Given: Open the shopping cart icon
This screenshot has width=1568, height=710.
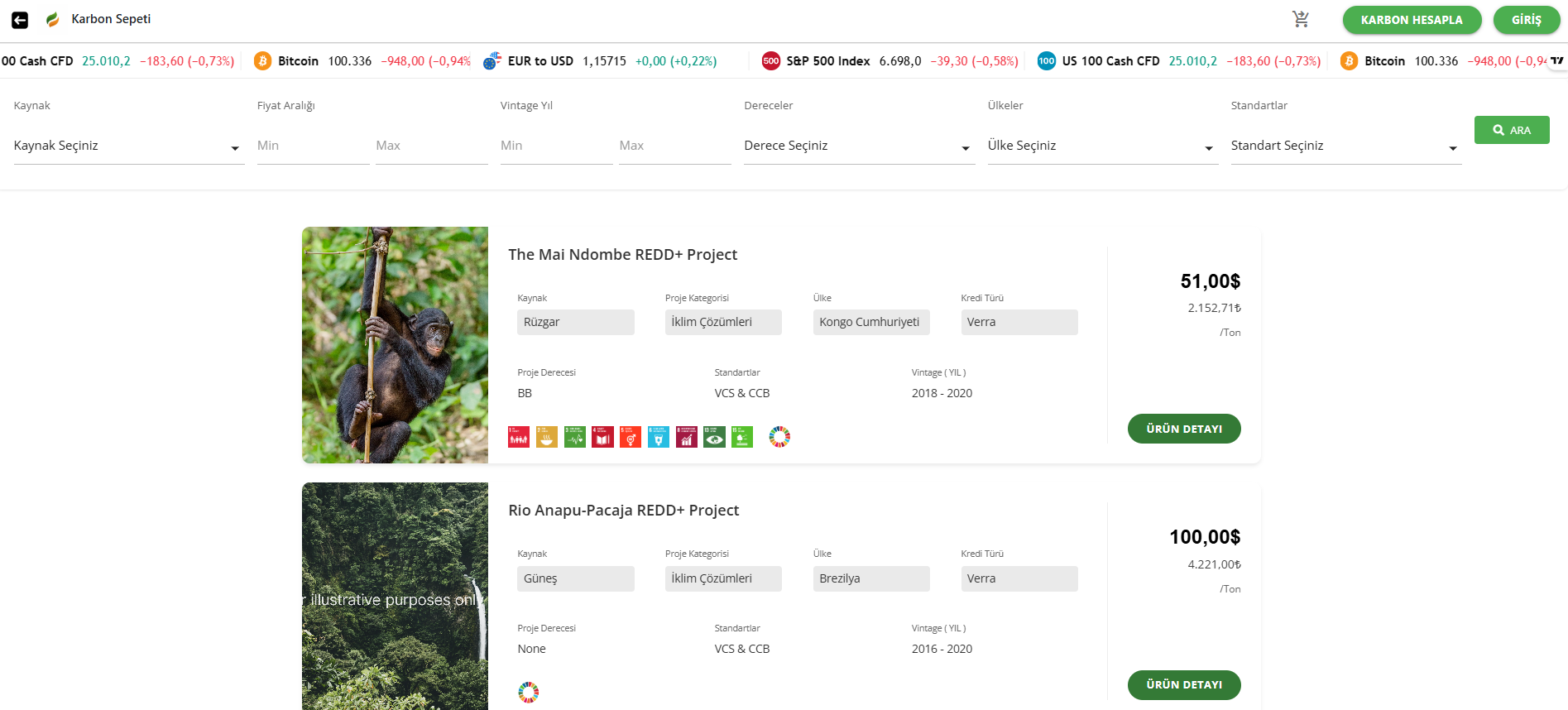Looking at the screenshot, I should coord(1301,19).
